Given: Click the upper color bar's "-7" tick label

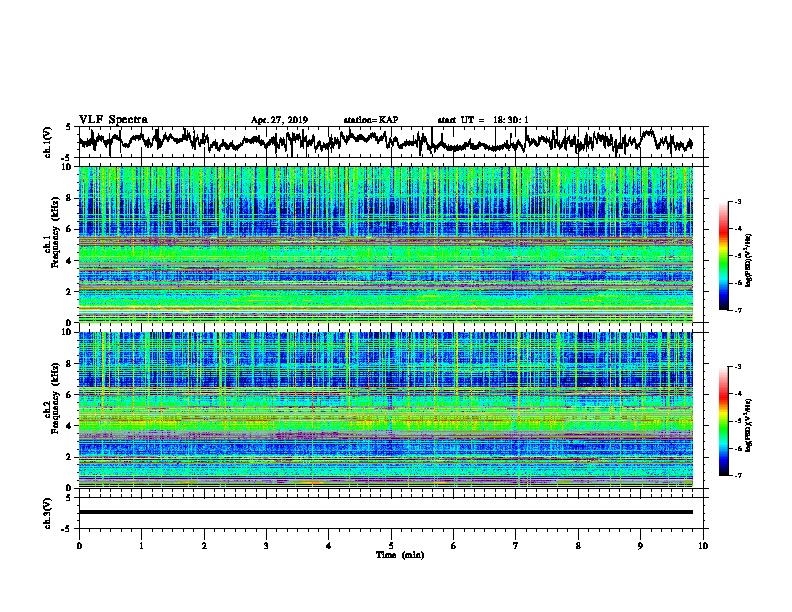Looking at the screenshot, I should click(x=738, y=310).
